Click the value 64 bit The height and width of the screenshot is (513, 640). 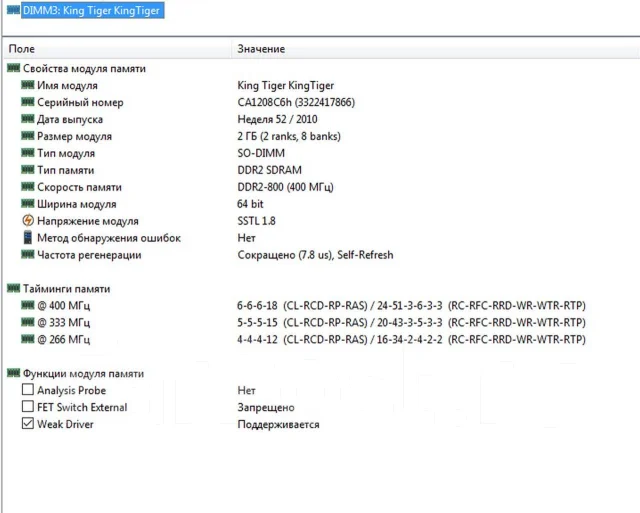click(250, 204)
